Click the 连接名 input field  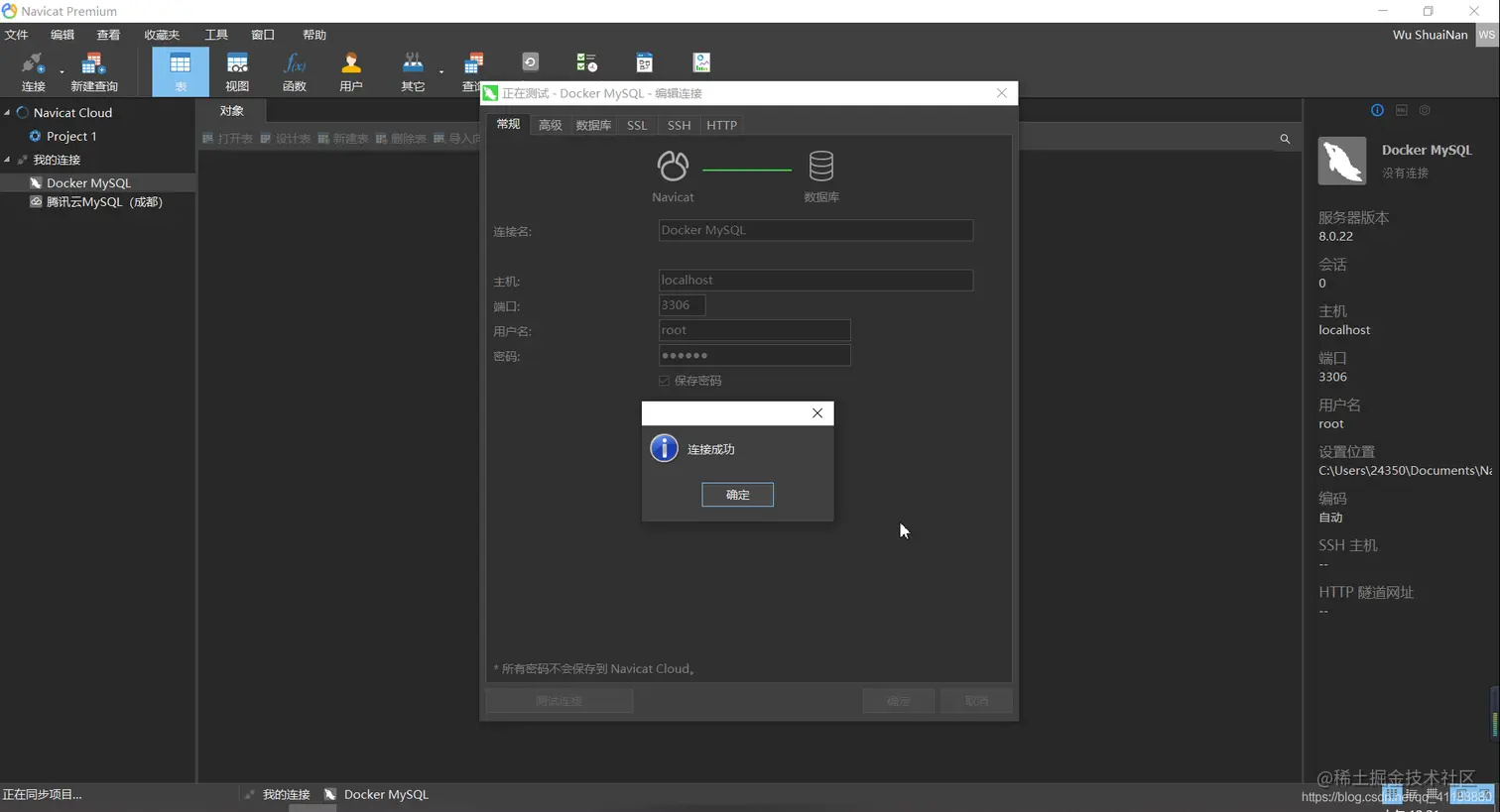(815, 230)
